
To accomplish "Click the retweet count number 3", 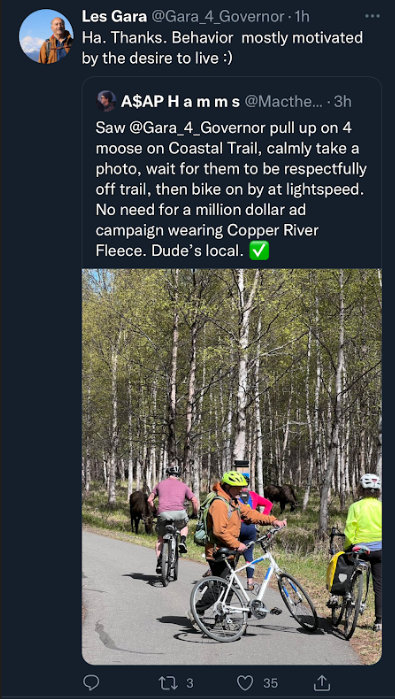I will pos(190,683).
